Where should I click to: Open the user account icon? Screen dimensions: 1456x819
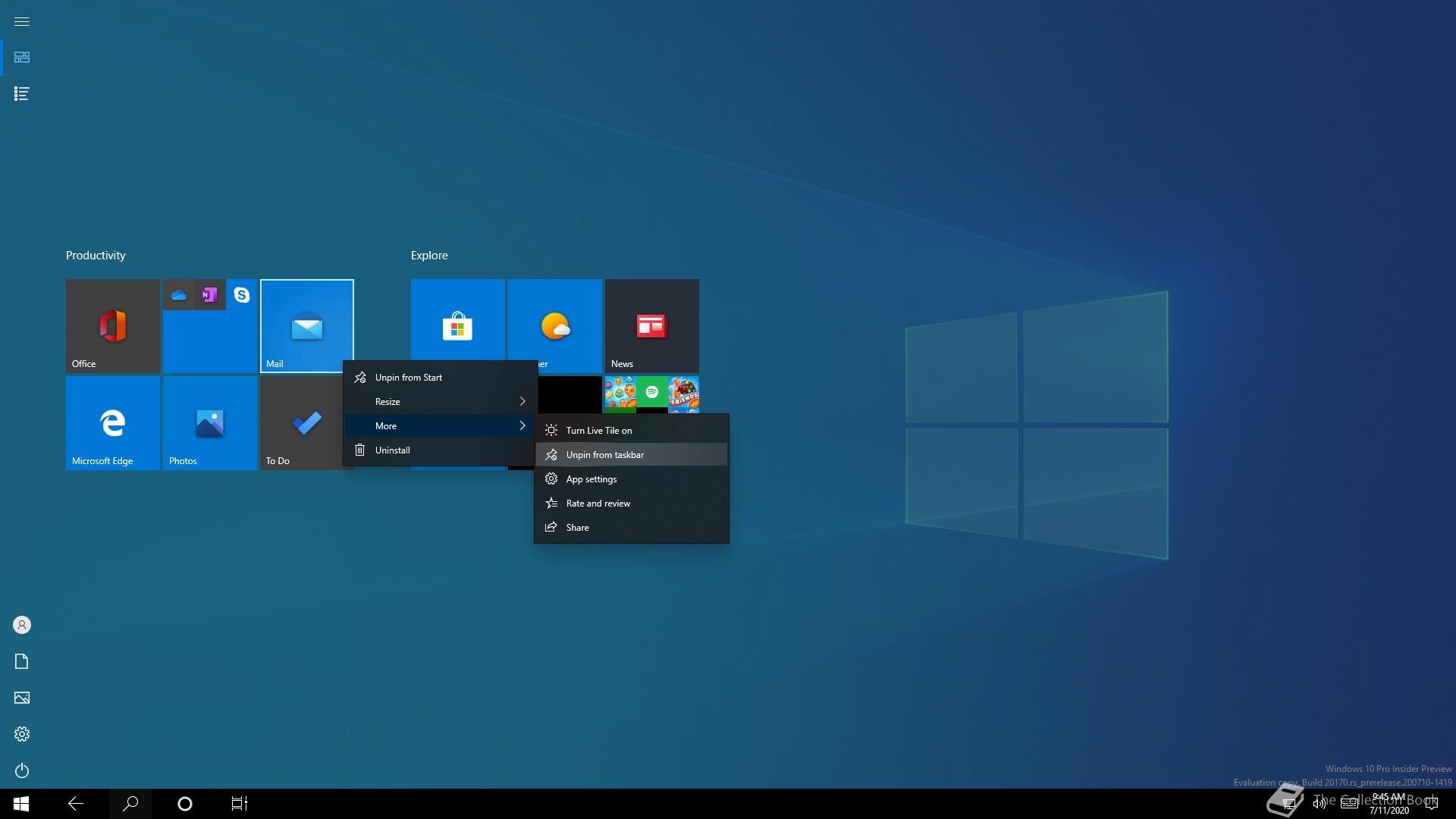pyautogui.click(x=22, y=625)
